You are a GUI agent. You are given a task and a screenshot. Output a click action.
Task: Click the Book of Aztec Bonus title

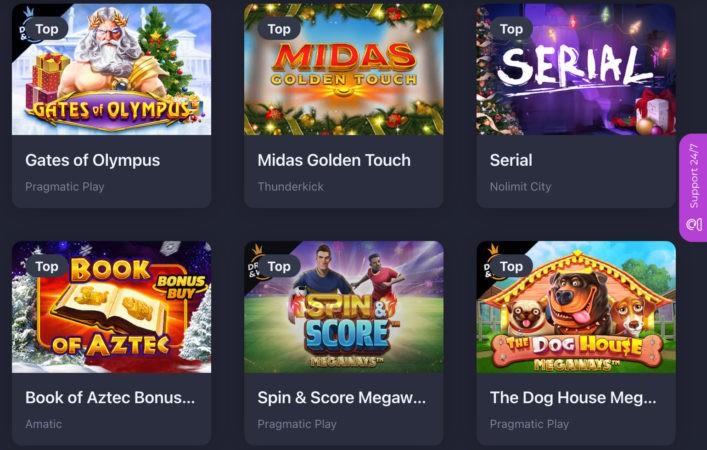110,398
